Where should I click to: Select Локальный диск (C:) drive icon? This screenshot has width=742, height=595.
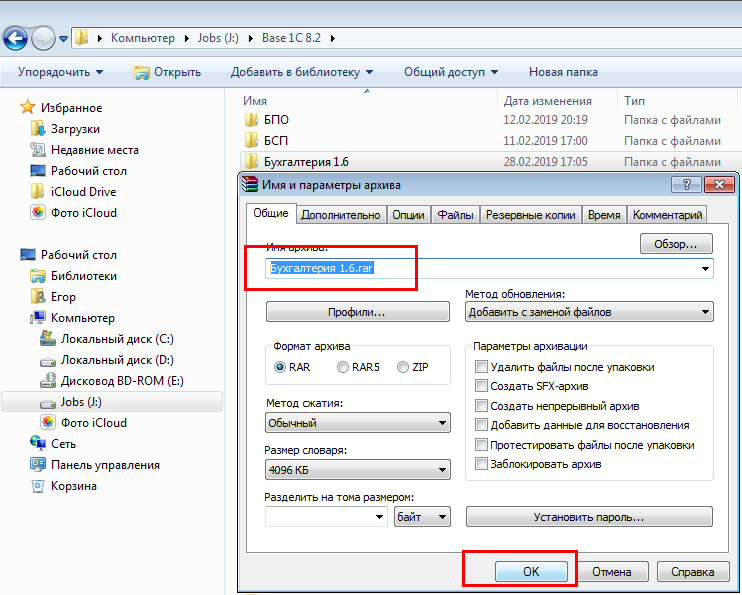point(48,339)
